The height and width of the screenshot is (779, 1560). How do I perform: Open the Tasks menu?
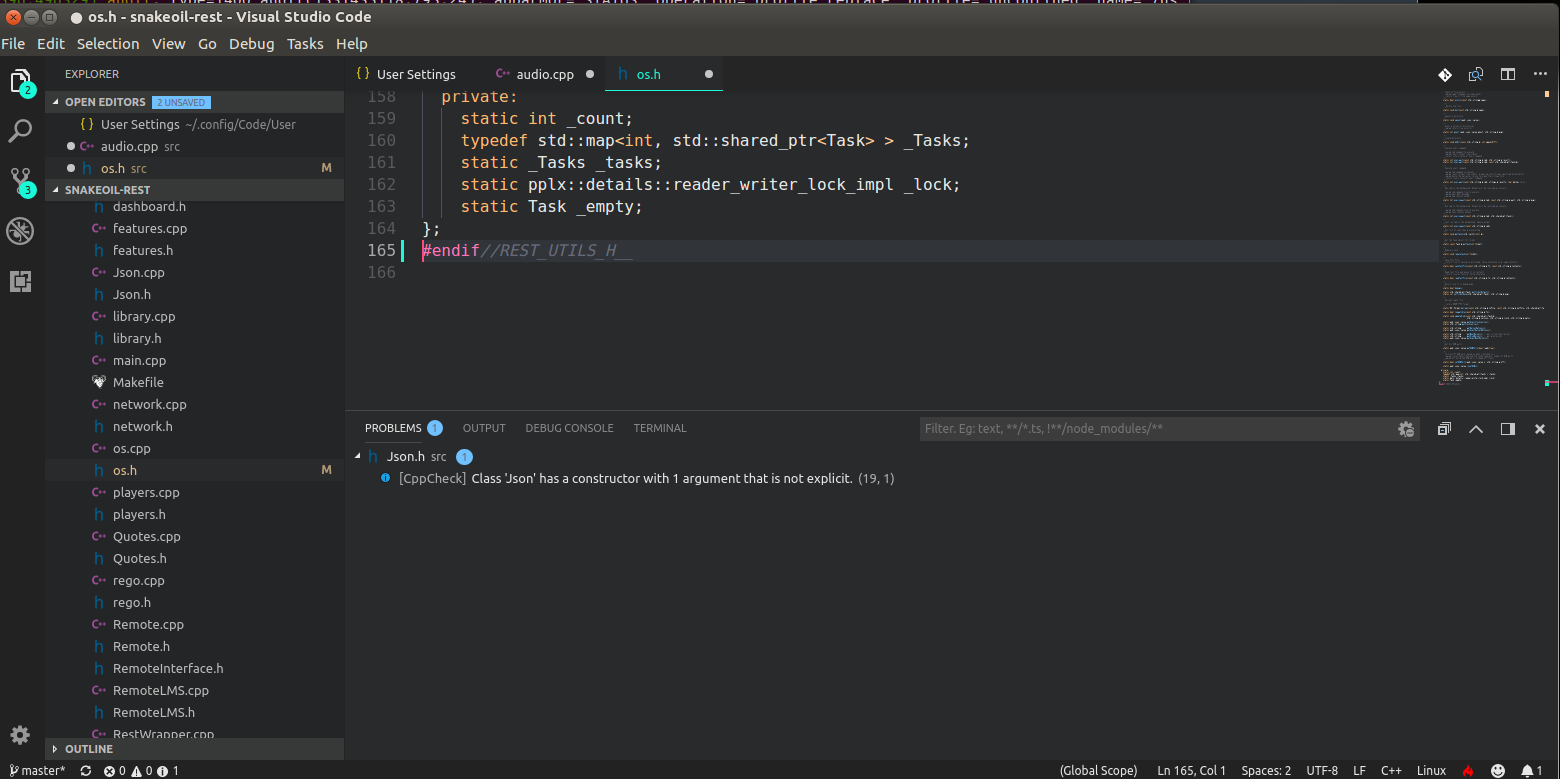coord(305,44)
